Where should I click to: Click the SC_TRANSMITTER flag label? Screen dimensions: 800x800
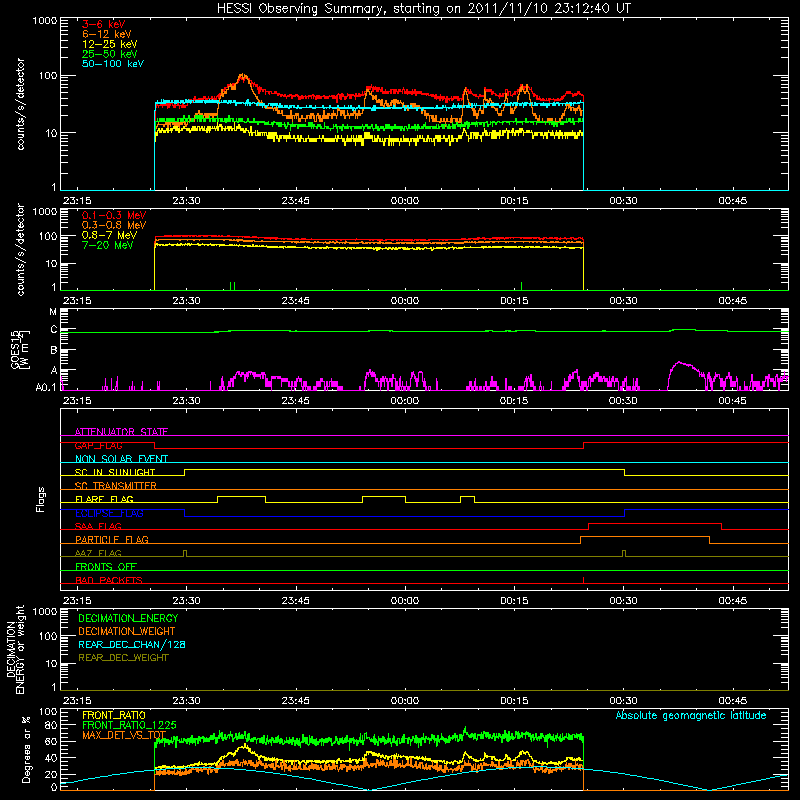(x=116, y=485)
